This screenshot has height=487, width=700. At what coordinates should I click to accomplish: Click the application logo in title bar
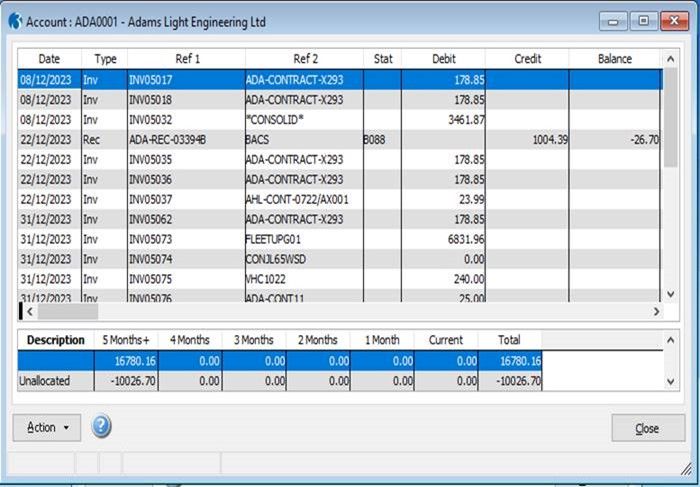15,21
